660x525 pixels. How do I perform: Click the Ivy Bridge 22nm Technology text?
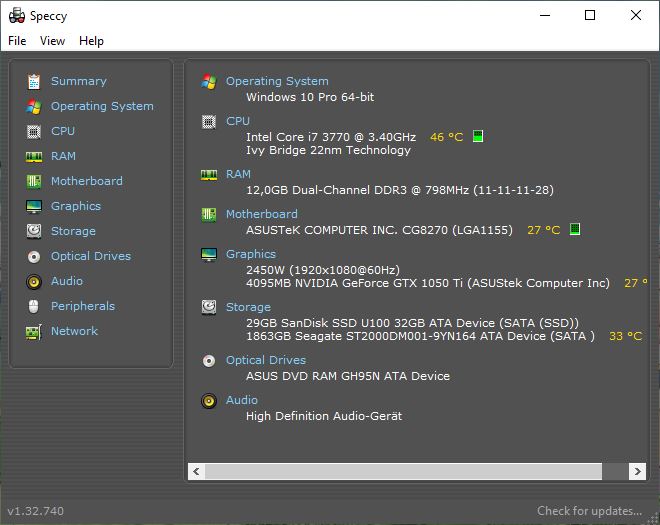coord(328,150)
